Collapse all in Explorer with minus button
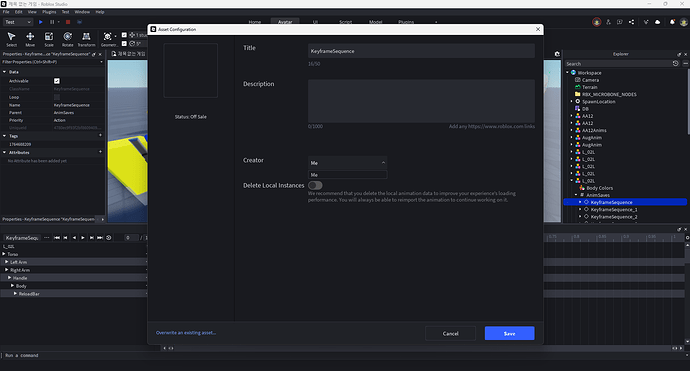Viewport: 690px width, 371px height. [686, 63]
